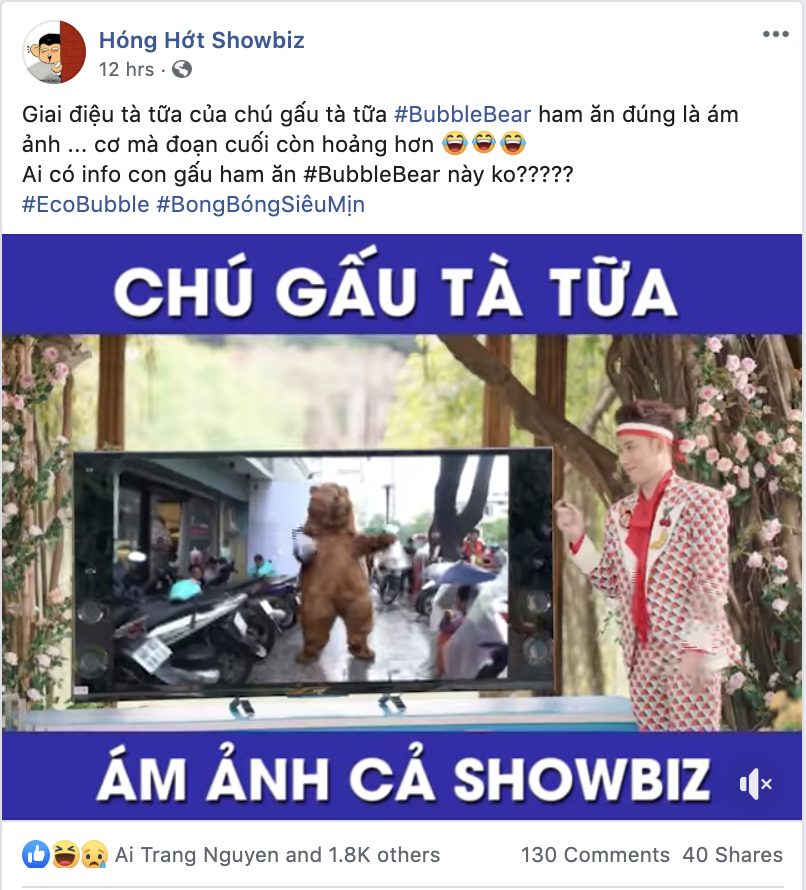
Task: Click the Like reaction icon
Action: (36, 854)
